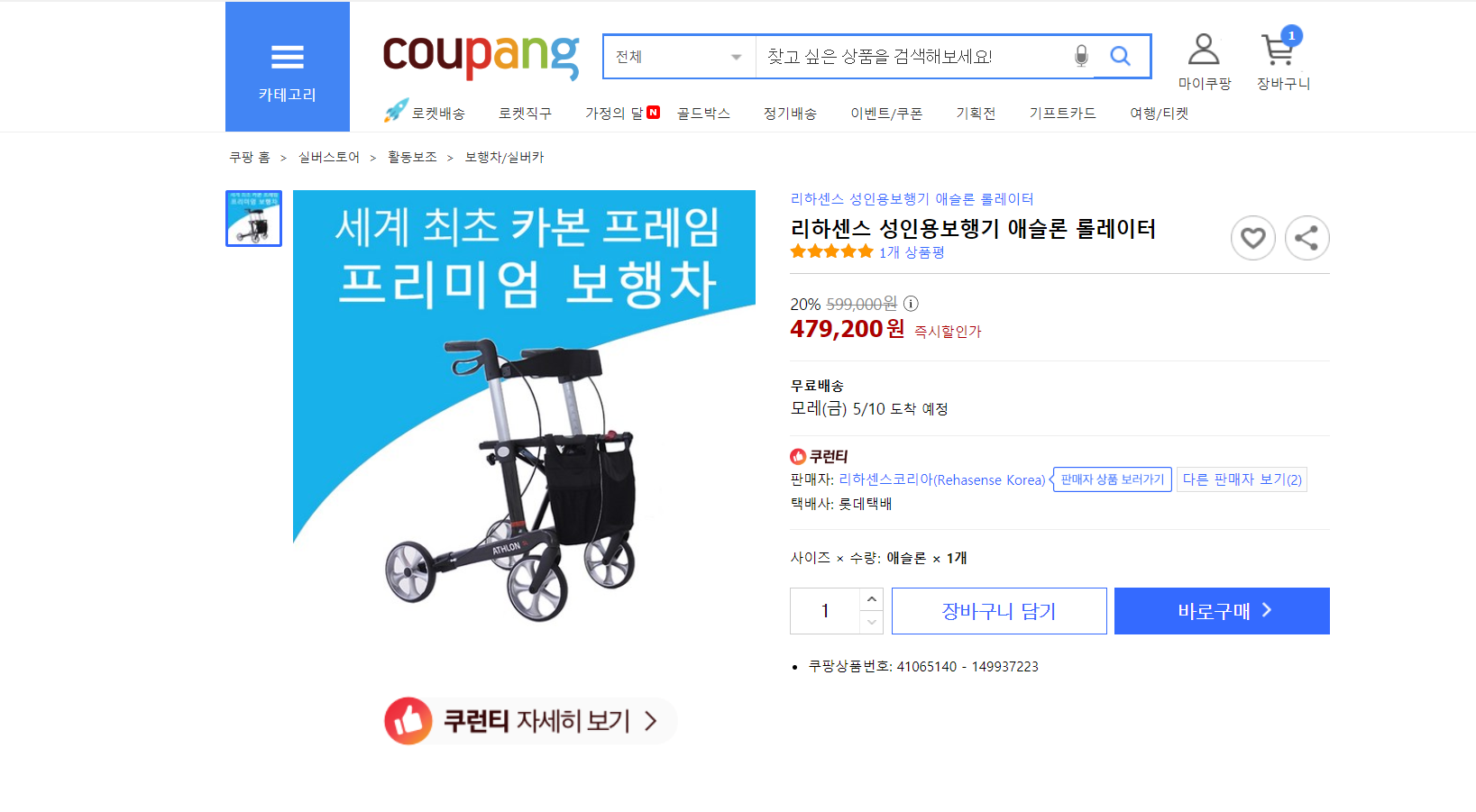This screenshot has width=1476, height=812.
Task: Click the heart wishlist icon
Action: pos(1252,238)
